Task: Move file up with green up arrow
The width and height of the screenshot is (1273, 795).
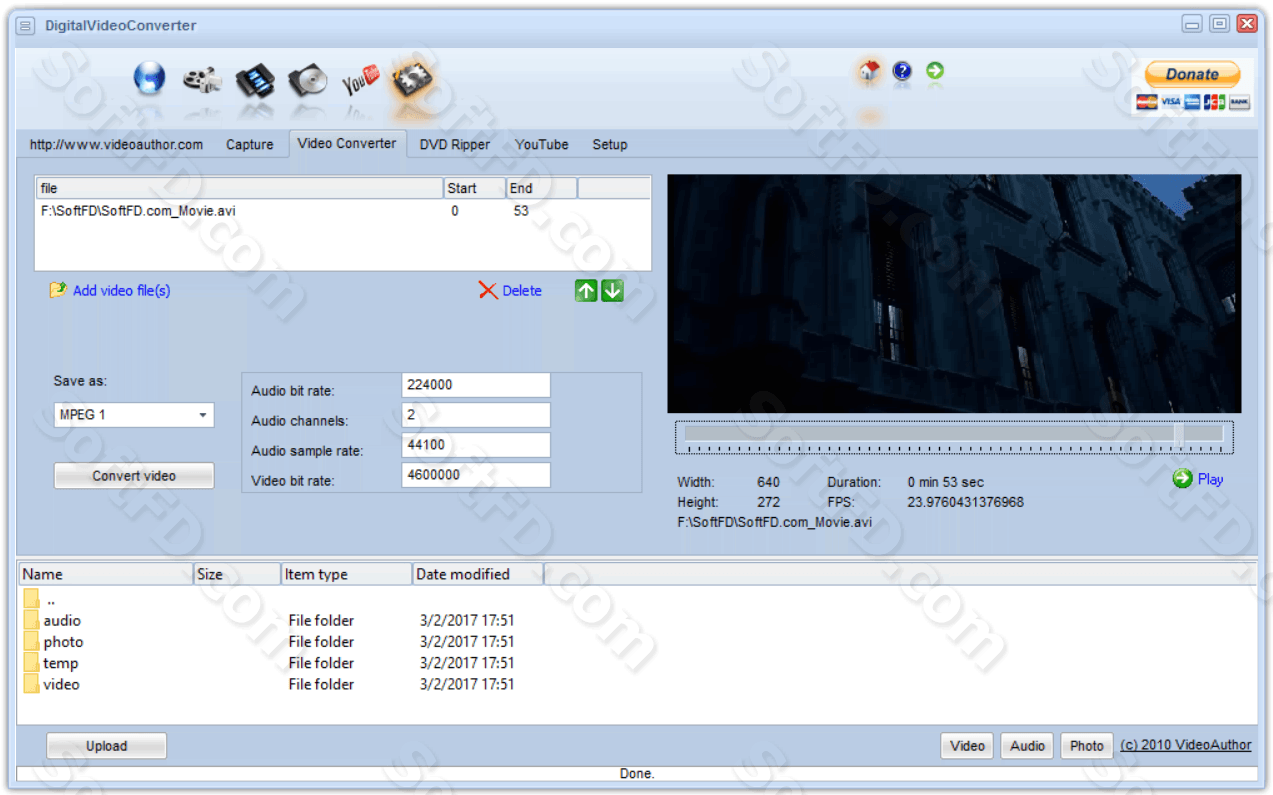Action: pyautogui.click(x=586, y=290)
